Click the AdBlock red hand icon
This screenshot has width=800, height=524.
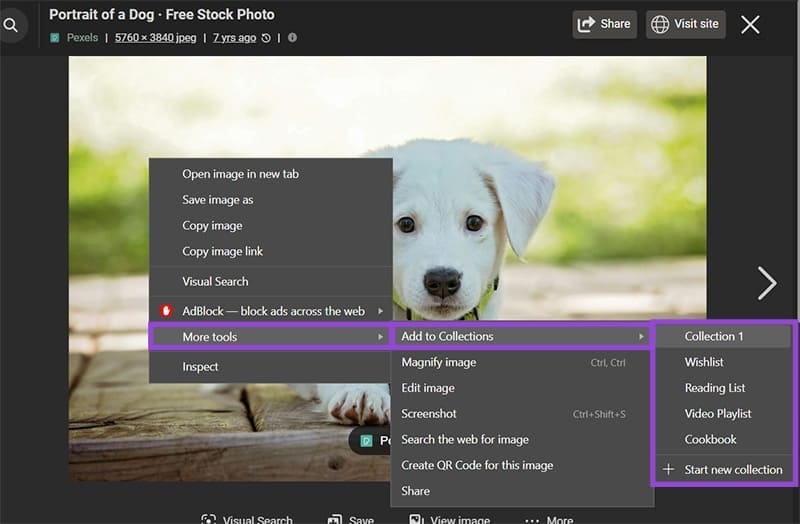167,311
